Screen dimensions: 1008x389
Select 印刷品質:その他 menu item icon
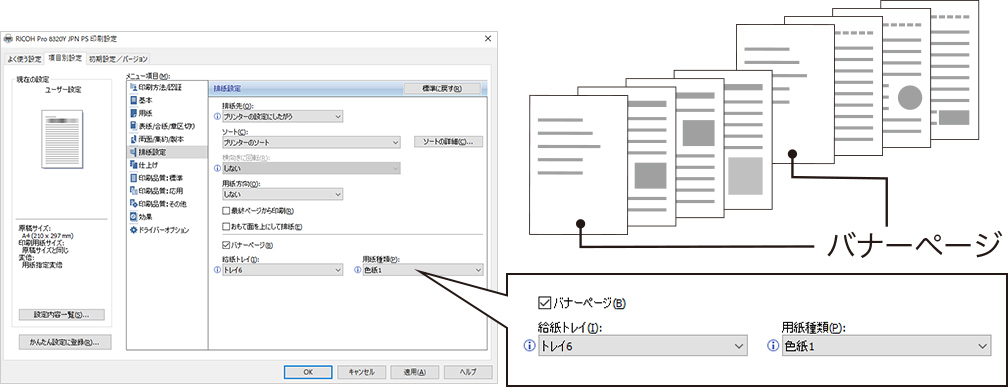[x=134, y=204]
